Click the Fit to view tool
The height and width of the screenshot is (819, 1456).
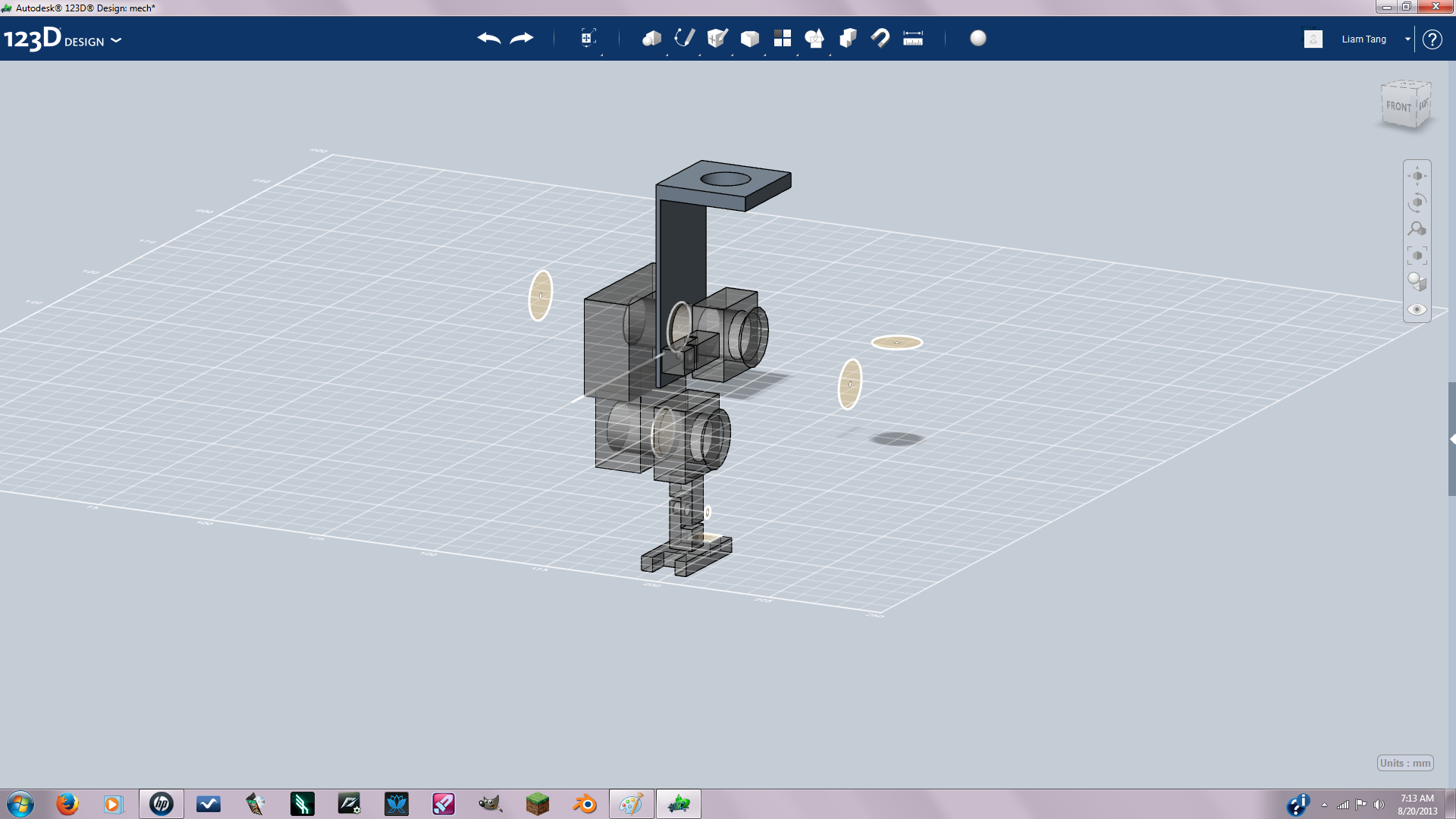(1417, 256)
